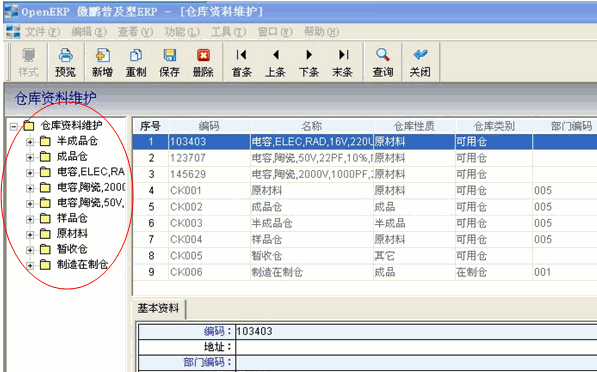
Task: Click the 删除 delete icon
Action: [x=203, y=55]
